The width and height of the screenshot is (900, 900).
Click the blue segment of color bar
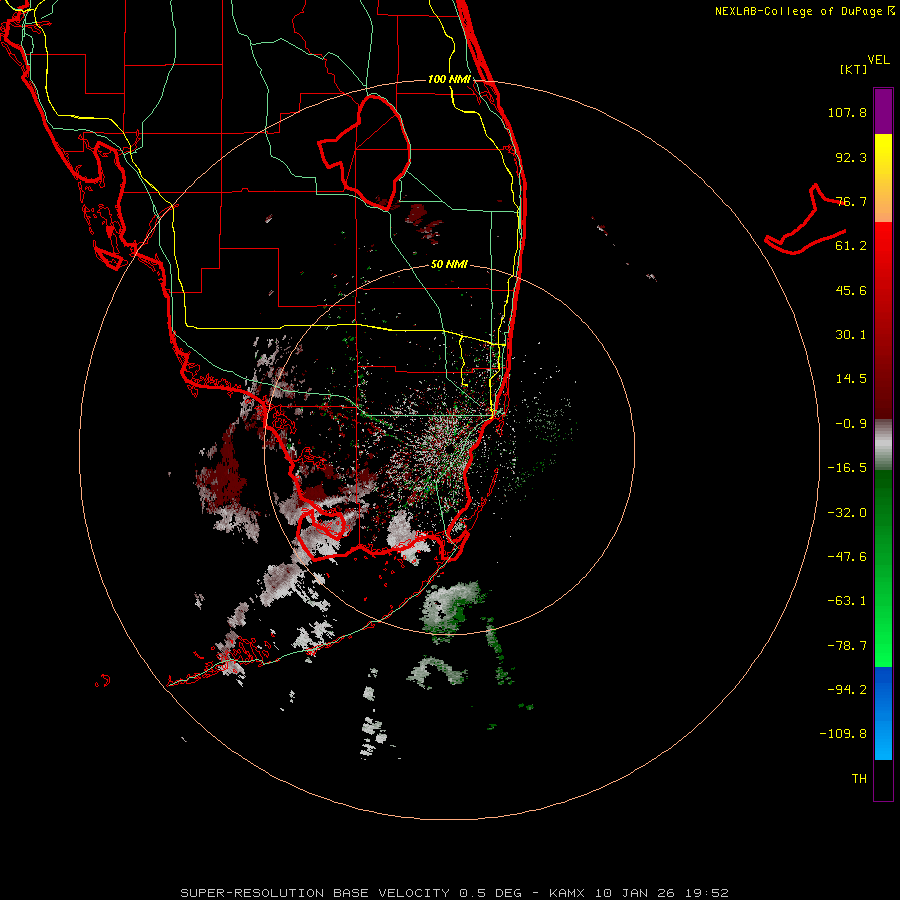[x=883, y=713]
